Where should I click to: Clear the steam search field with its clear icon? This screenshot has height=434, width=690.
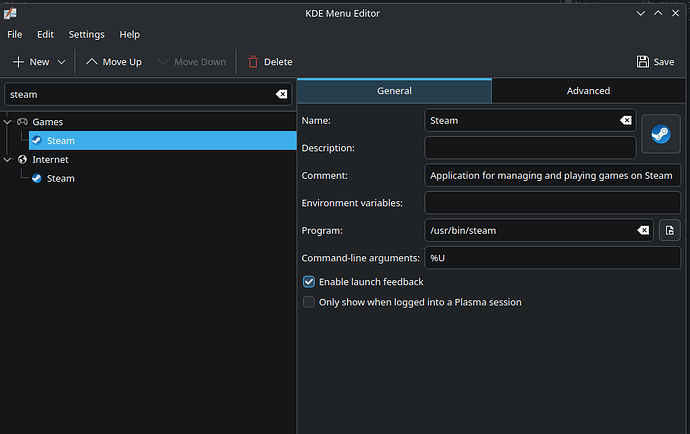[281, 94]
